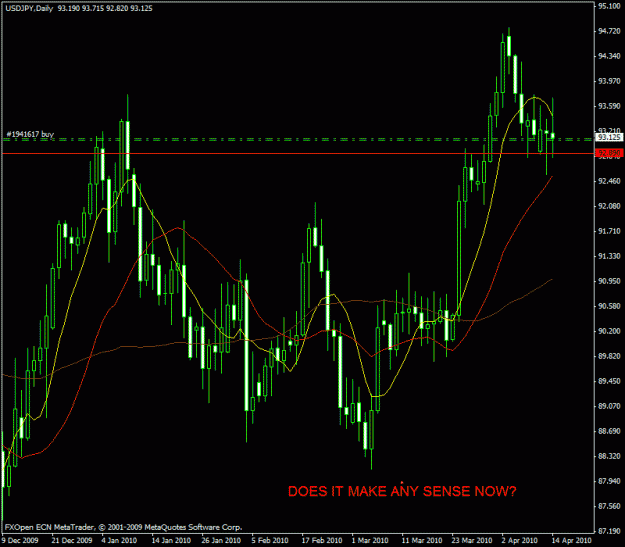The width and height of the screenshot is (625, 547).
Task: Click the 92.460 price scale label
Action: 609,181
